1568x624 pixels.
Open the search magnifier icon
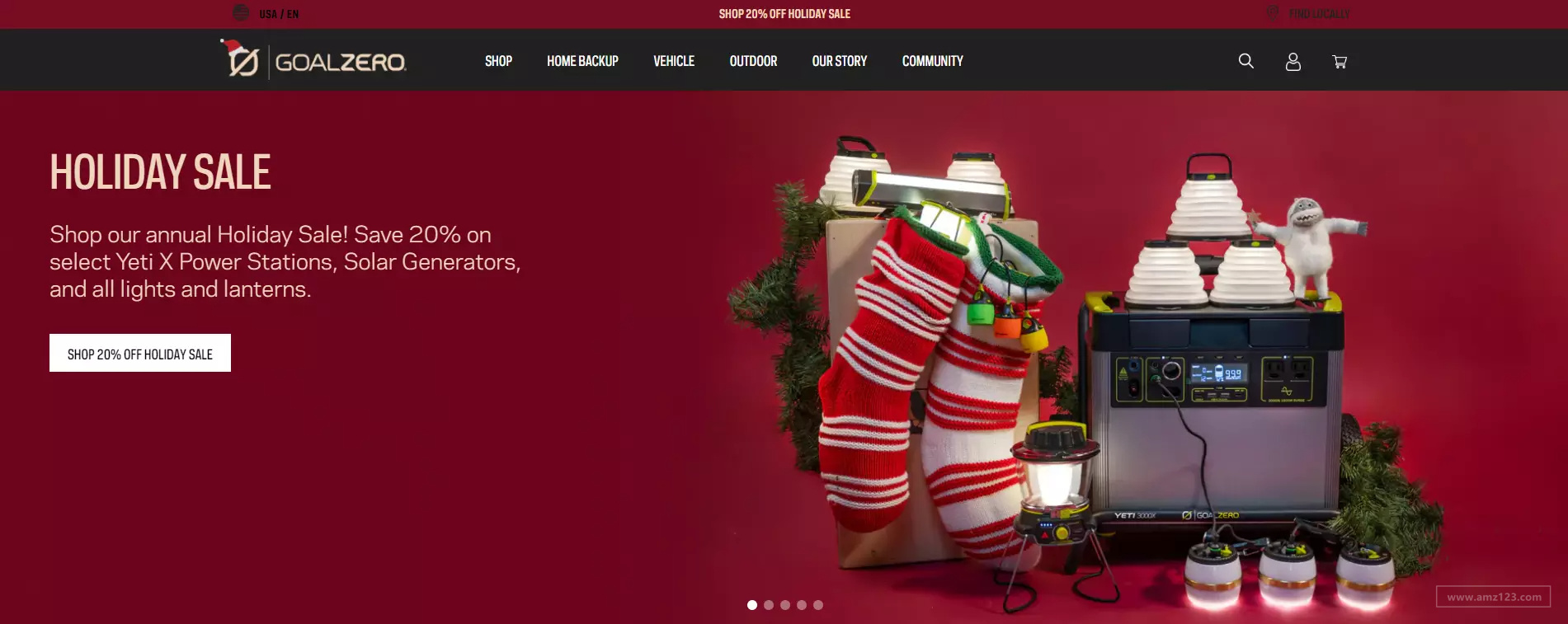[1246, 61]
